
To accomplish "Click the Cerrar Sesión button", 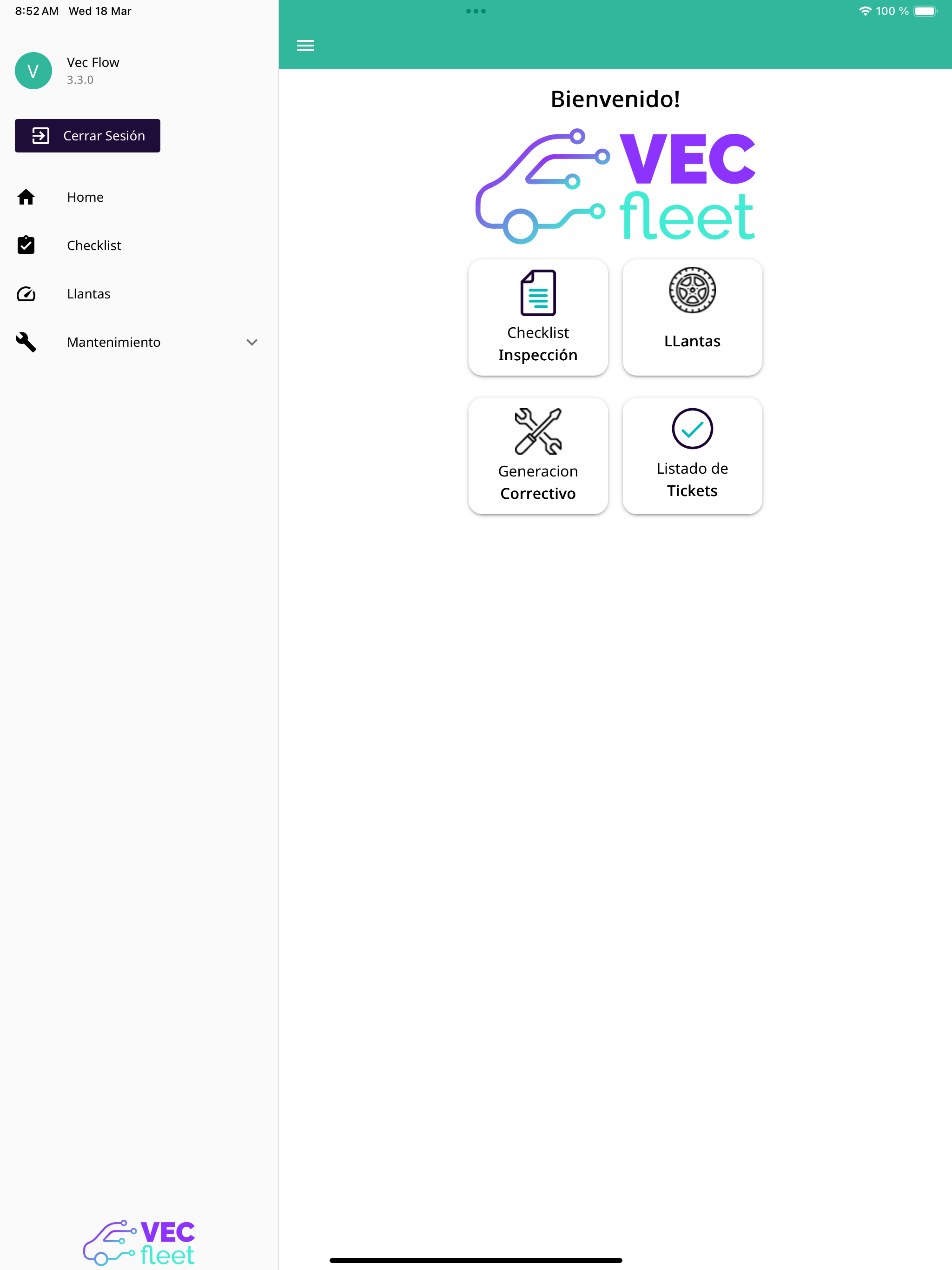I will pyautogui.click(x=87, y=136).
